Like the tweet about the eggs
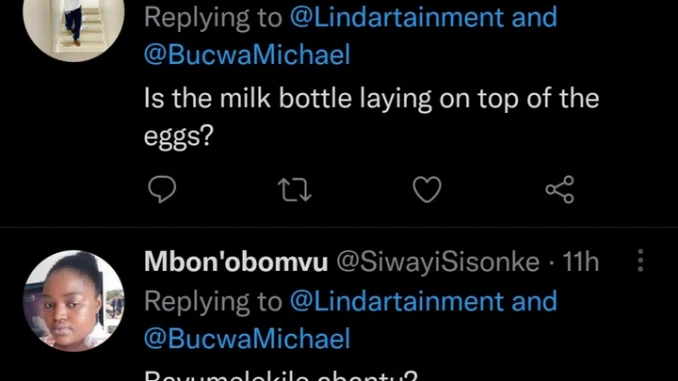Viewport: 678px width, 381px height. coord(427,189)
